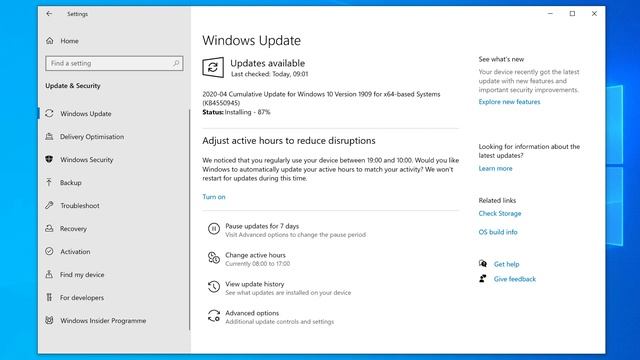Click the search magnifier icon
The width and height of the screenshot is (640, 360).
pos(176,63)
